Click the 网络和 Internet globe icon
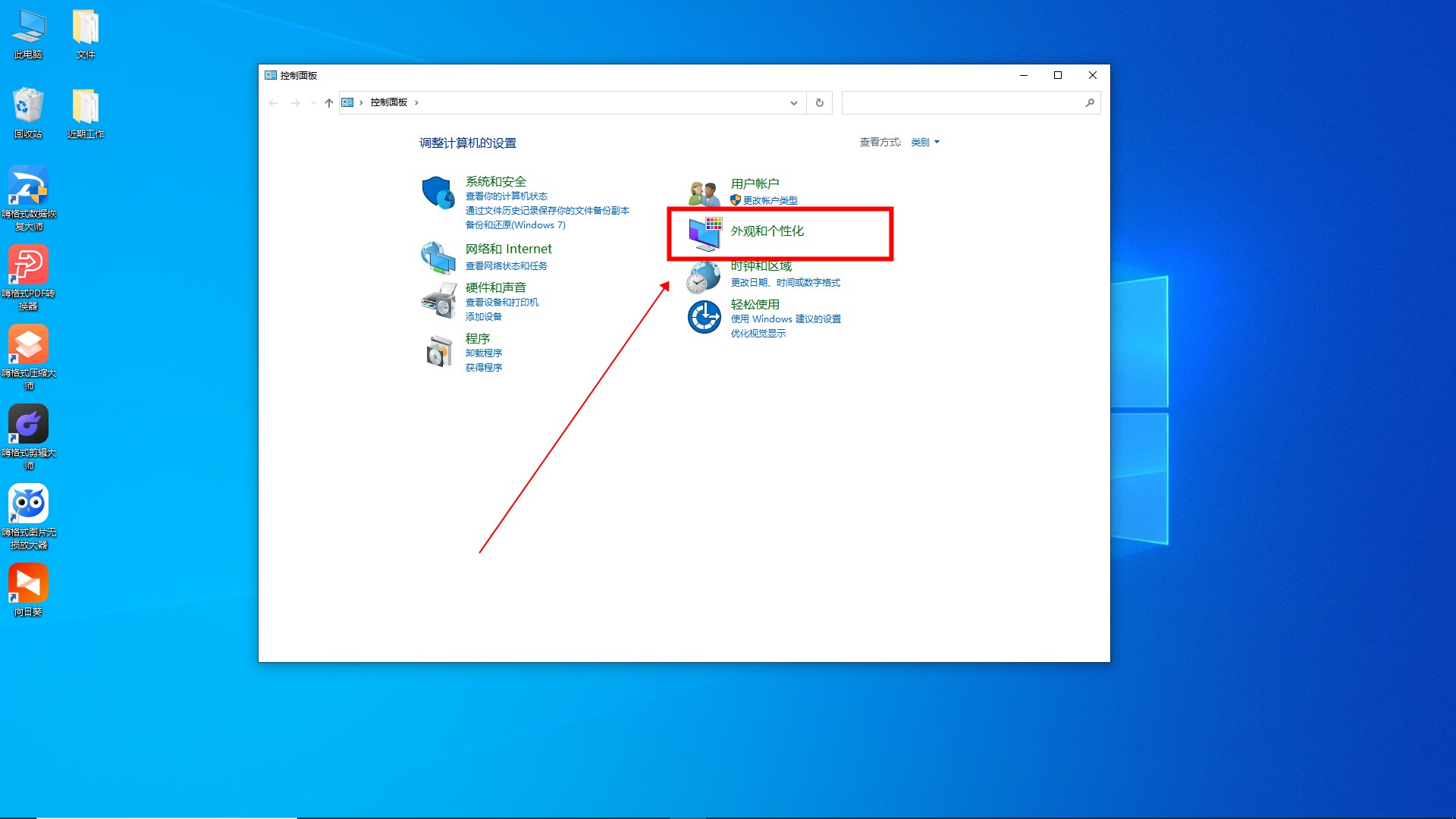Image resolution: width=1456 pixels, height=819 pixels. (x=438, y=258)
